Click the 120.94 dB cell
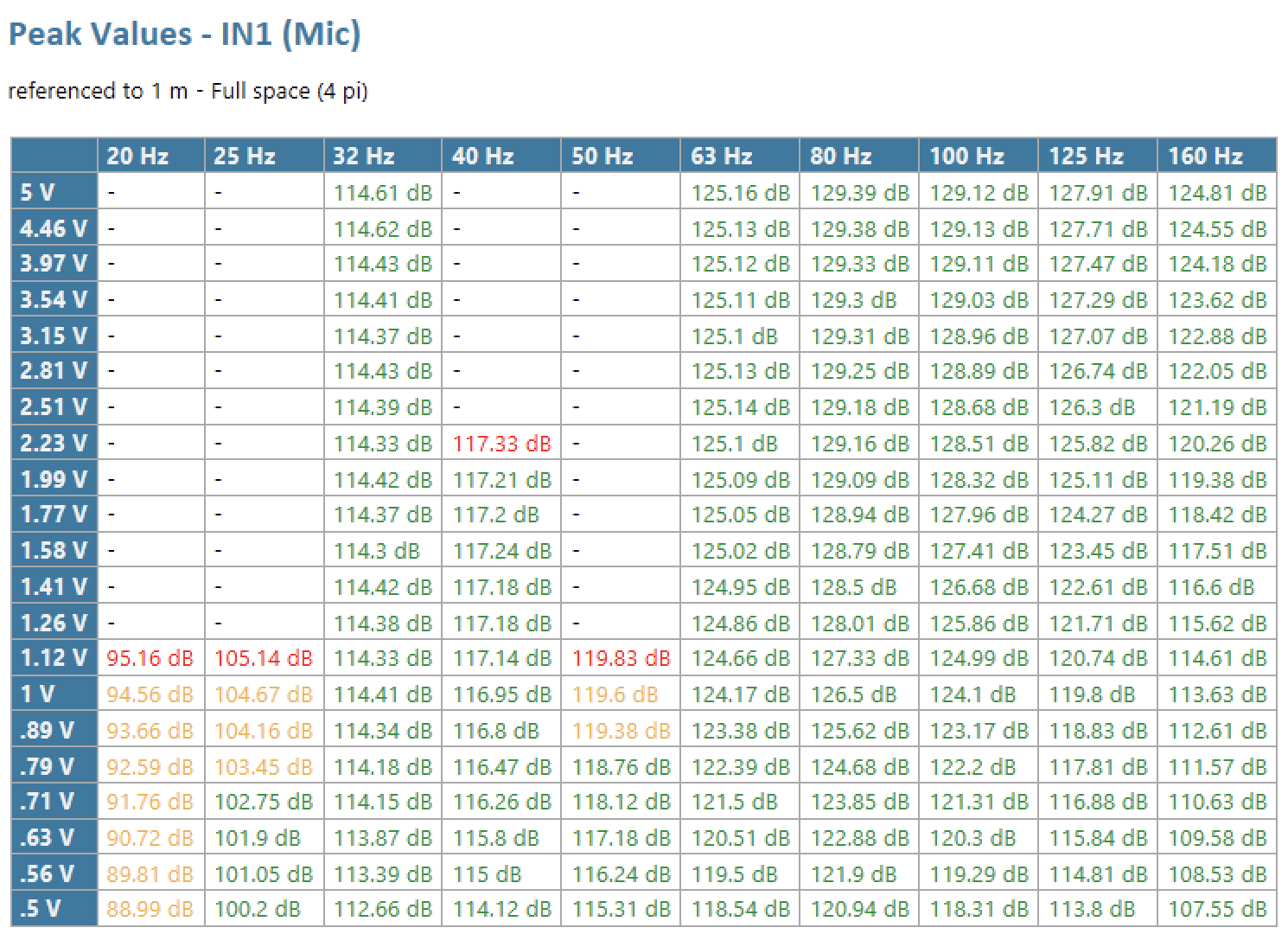This screenshot has width=1288, height=934. coord(859,910)
